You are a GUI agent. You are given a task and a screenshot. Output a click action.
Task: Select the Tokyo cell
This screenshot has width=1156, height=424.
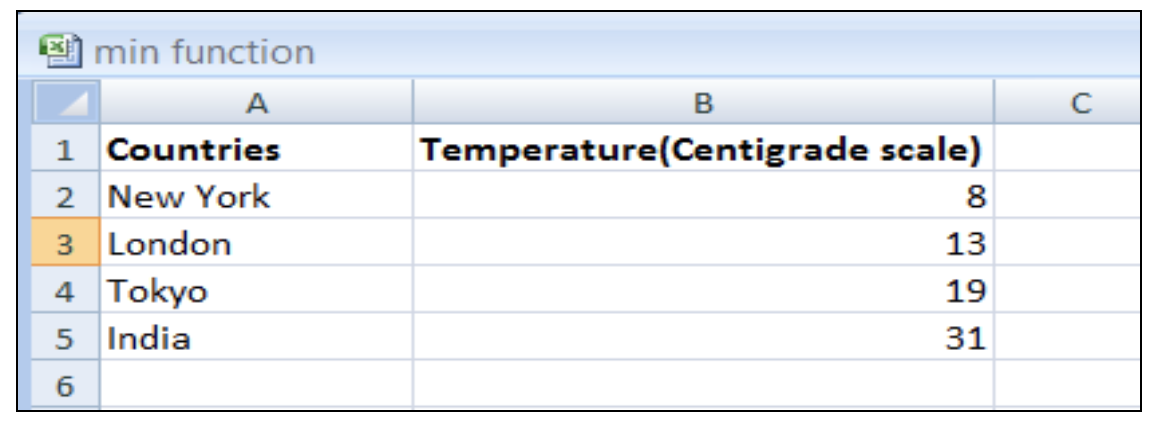pos(257,289)
